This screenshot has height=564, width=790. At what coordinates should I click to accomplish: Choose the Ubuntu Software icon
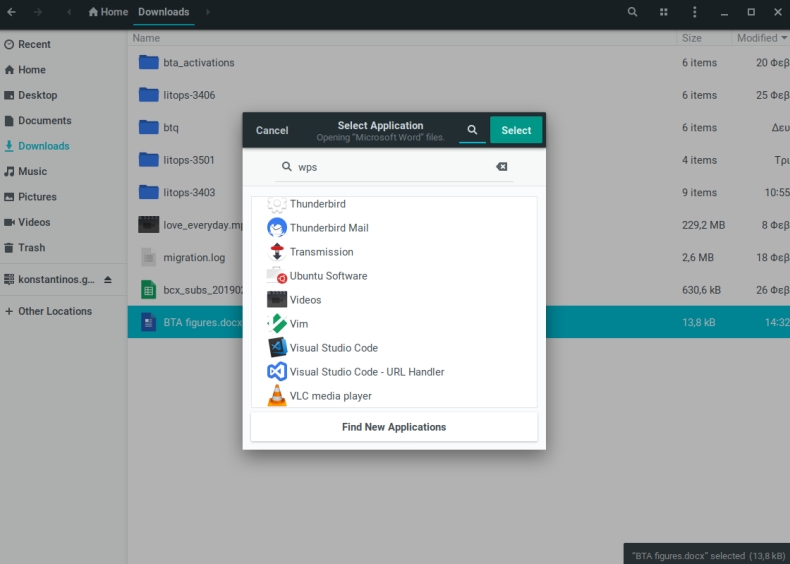click(x=277, y=276)
